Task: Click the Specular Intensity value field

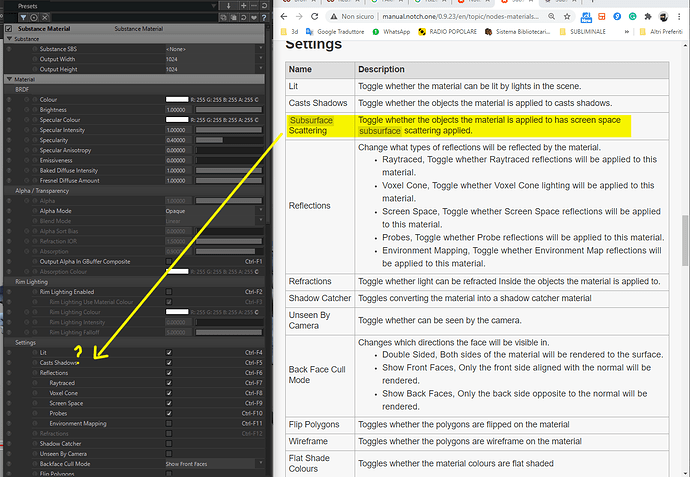Action: tap(178, 130)
